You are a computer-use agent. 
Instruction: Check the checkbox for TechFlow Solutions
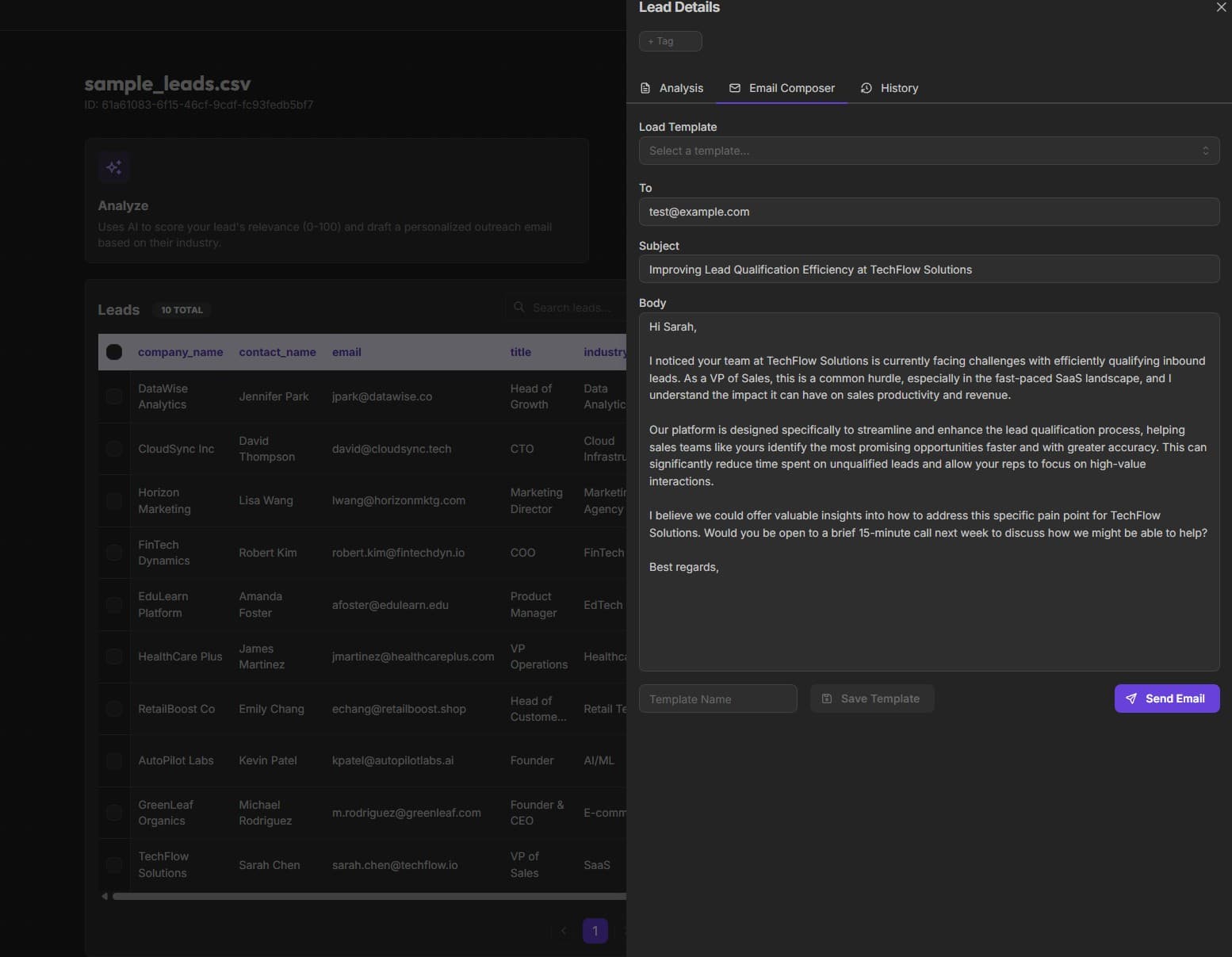pyautogui.click(x=114, y=864)
